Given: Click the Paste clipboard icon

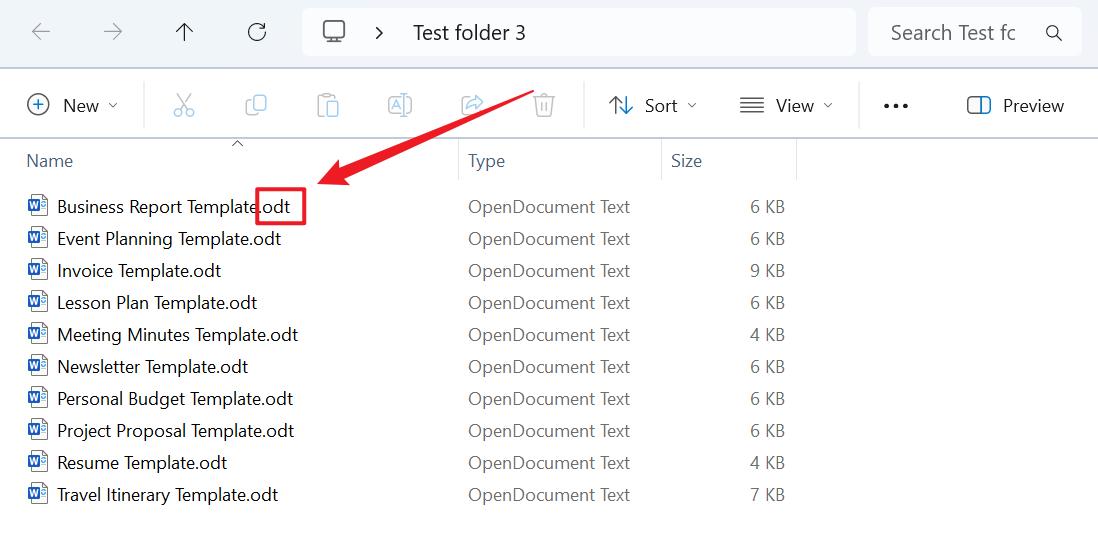Looking at the screenshot, I should tap(328, 105).
